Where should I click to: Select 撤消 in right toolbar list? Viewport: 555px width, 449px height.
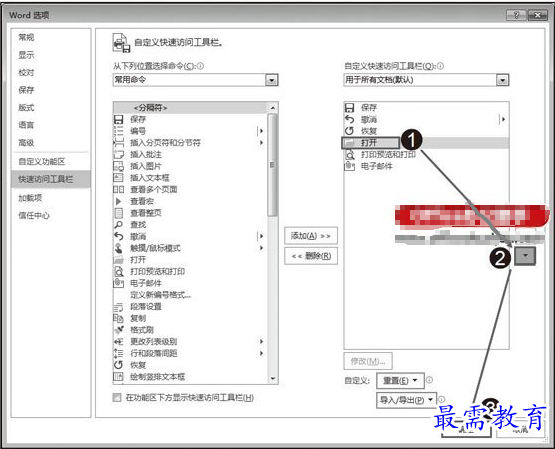point(368,120)
